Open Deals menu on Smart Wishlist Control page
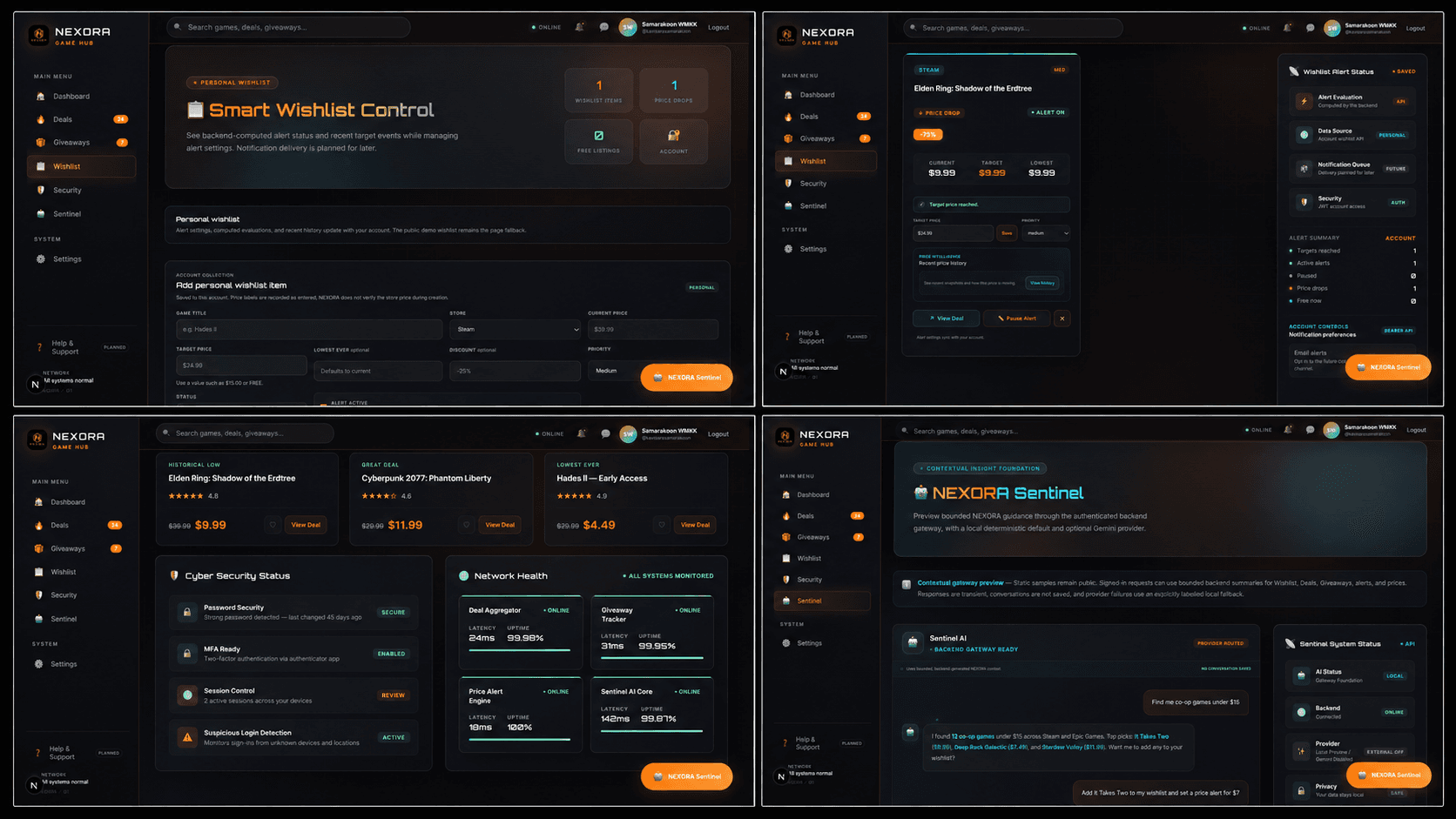 [x=81, y=119]
